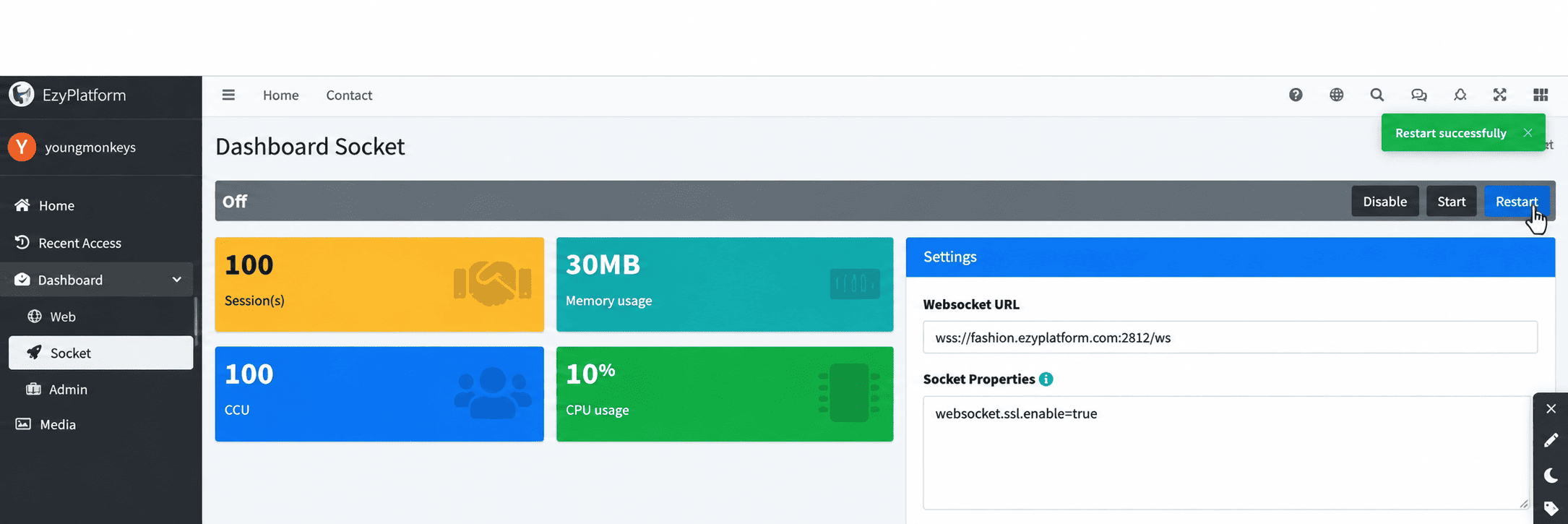Open the apps grid icon
Screen dimensions: 1568x524
tap(1541, 95)
